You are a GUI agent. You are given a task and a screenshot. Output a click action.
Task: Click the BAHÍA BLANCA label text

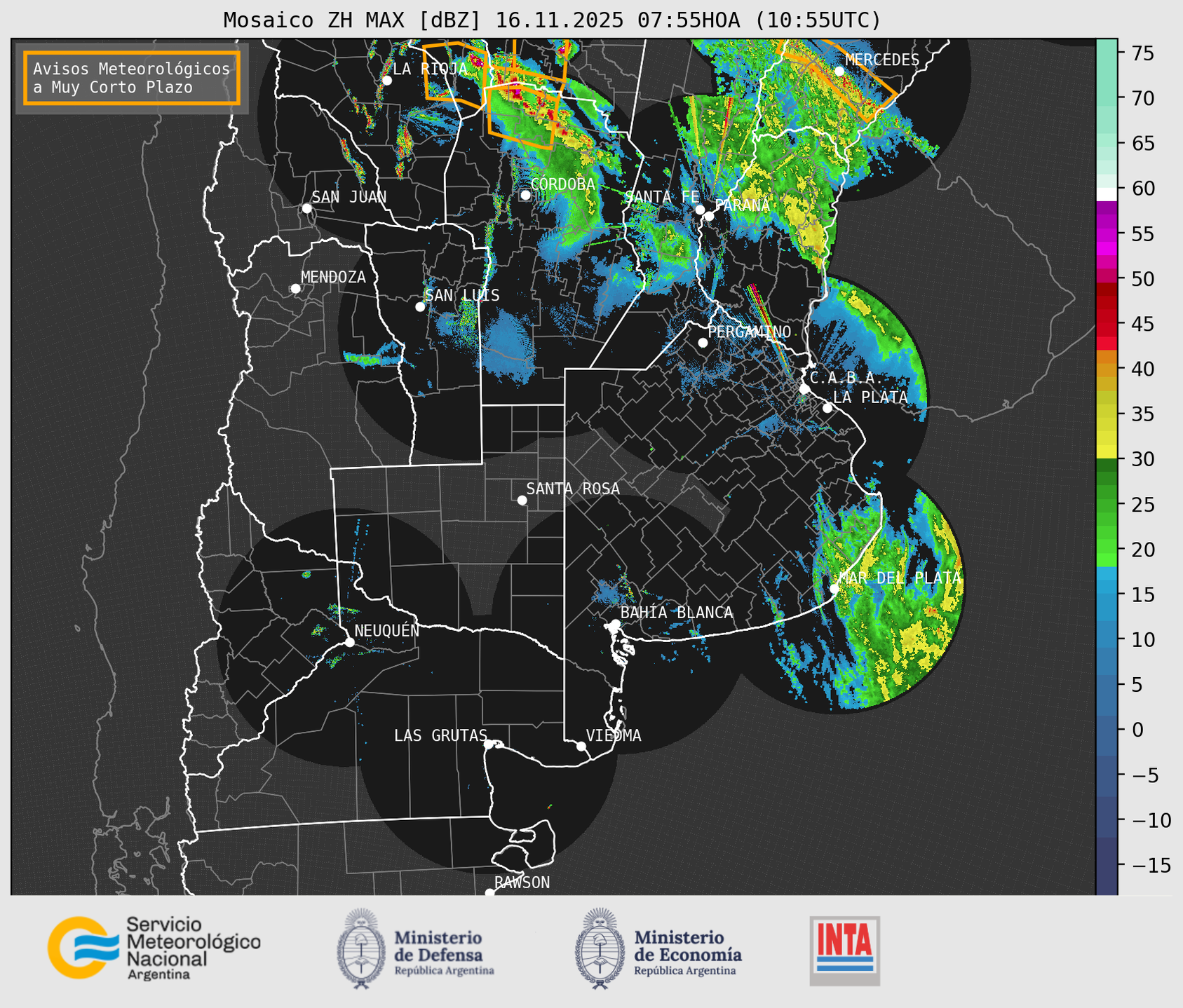[677, 613]
